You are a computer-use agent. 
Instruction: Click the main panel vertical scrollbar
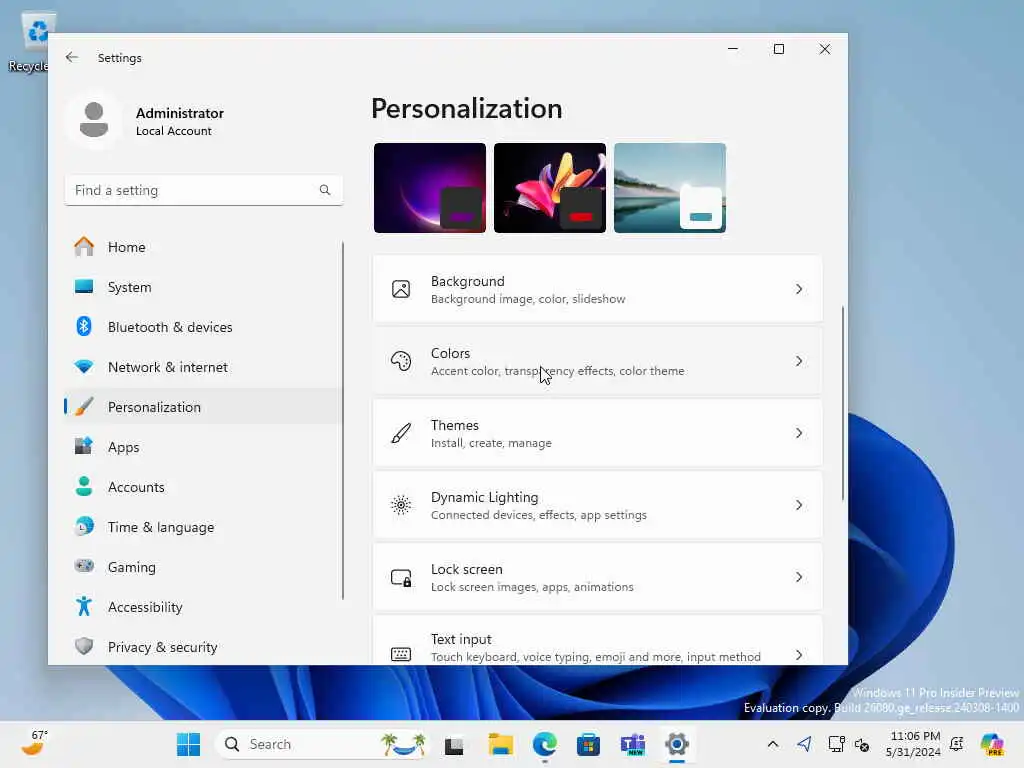pos(842,403)
